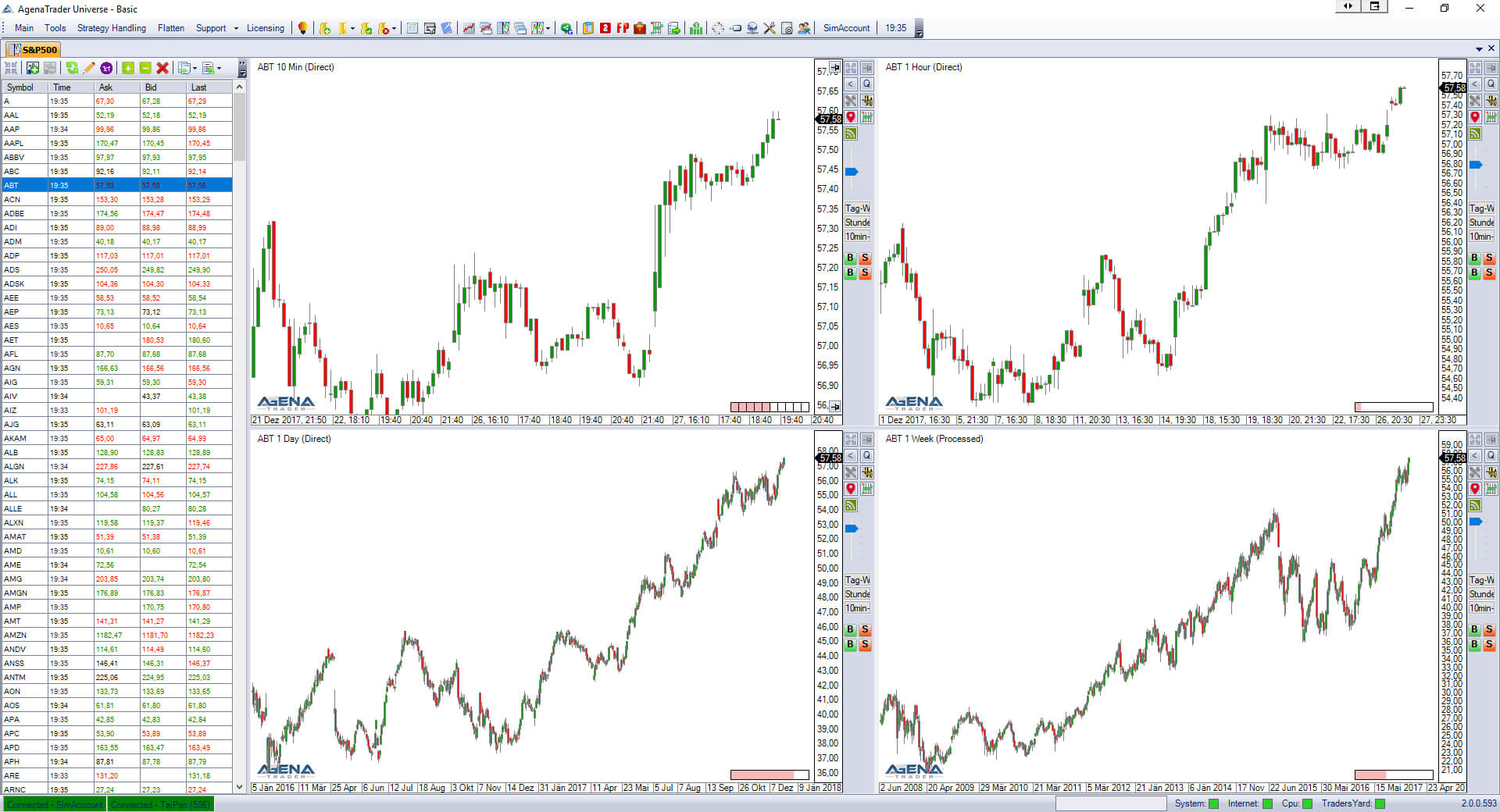Expand the Support menu dropdown arrow
1500x812 pixels.
[x=236, y=28]
